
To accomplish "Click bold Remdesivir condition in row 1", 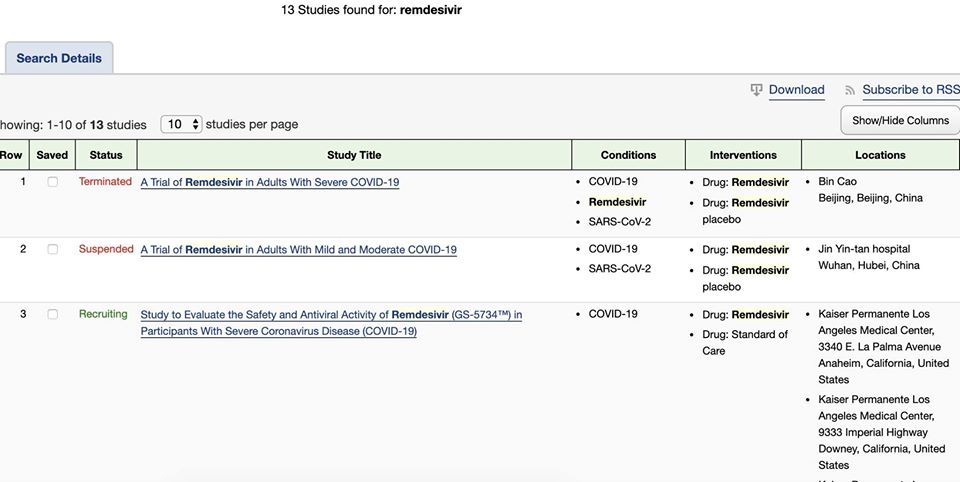I will [x=617, y=201].
